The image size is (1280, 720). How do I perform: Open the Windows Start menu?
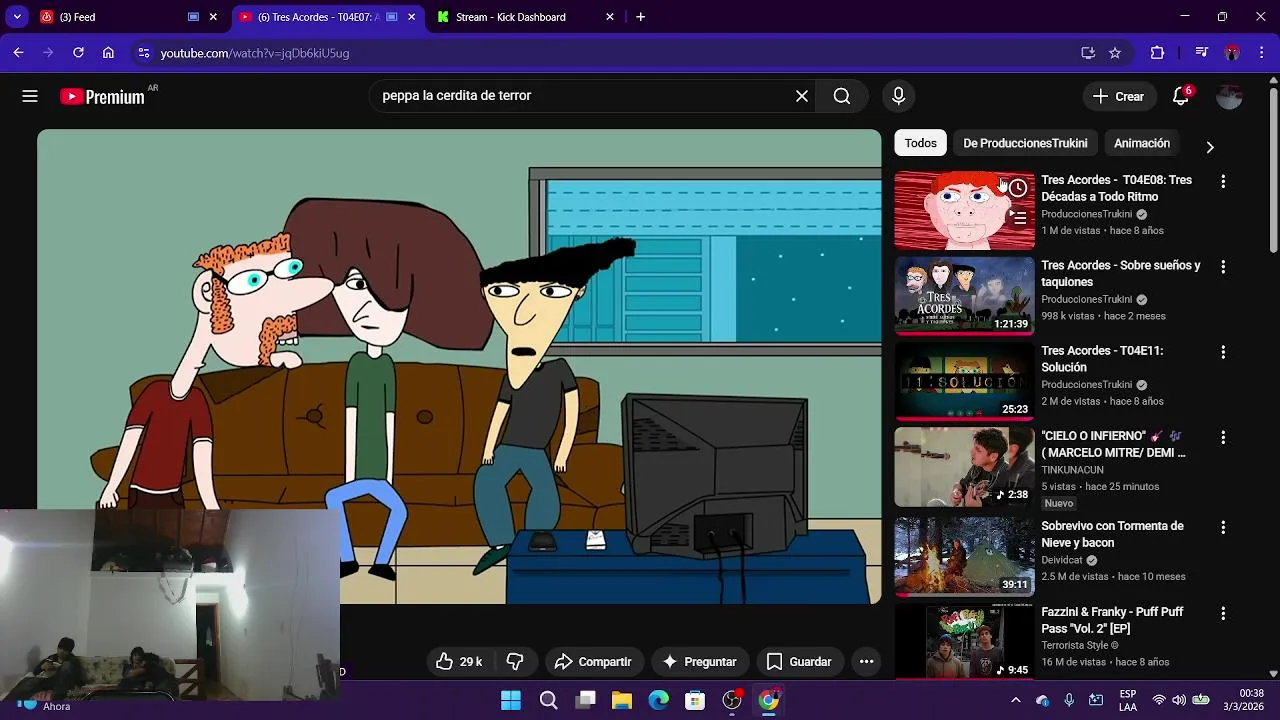[511, 700]
